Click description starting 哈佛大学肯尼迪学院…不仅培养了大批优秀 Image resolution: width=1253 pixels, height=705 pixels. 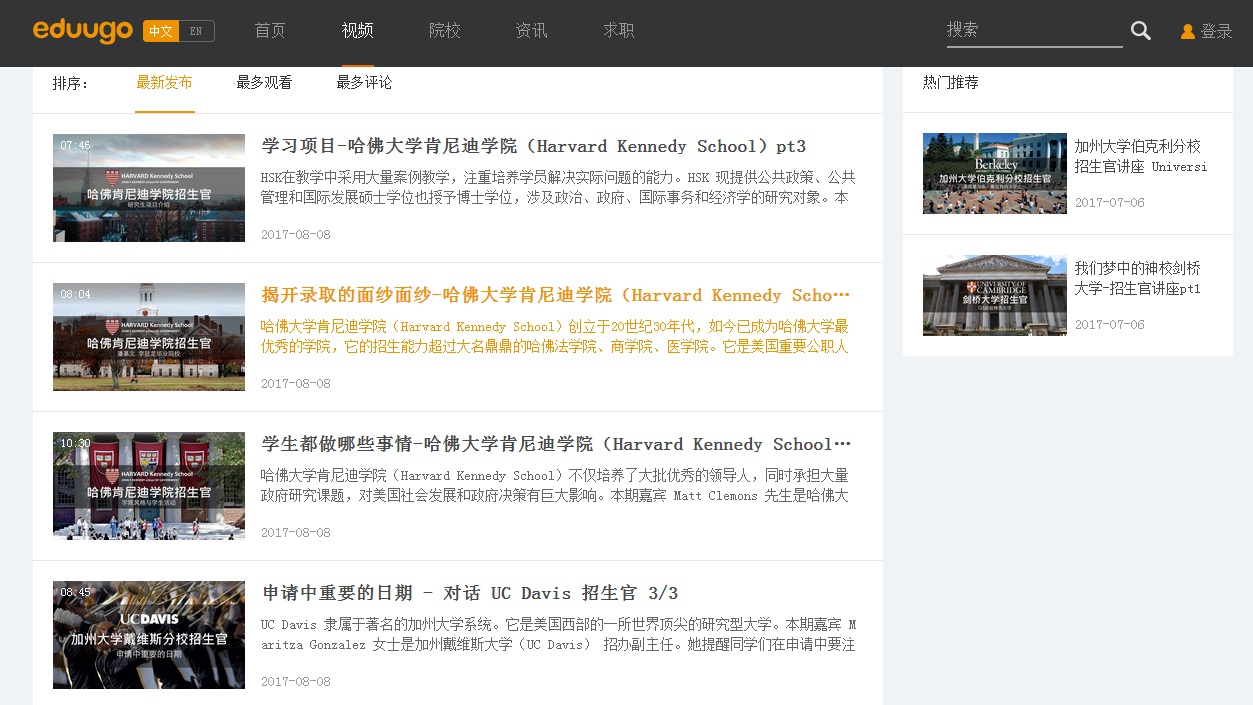[x=555, y=486]
